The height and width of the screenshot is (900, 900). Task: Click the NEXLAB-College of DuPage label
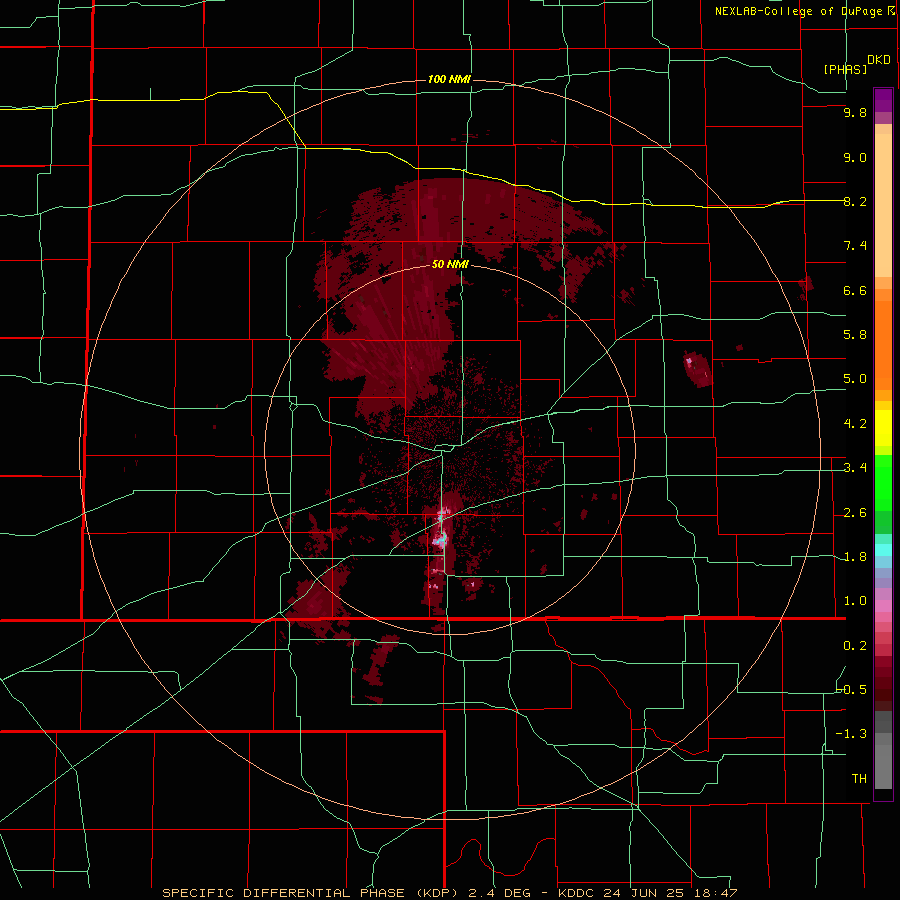pyautogui.click(x=799, y=11)
